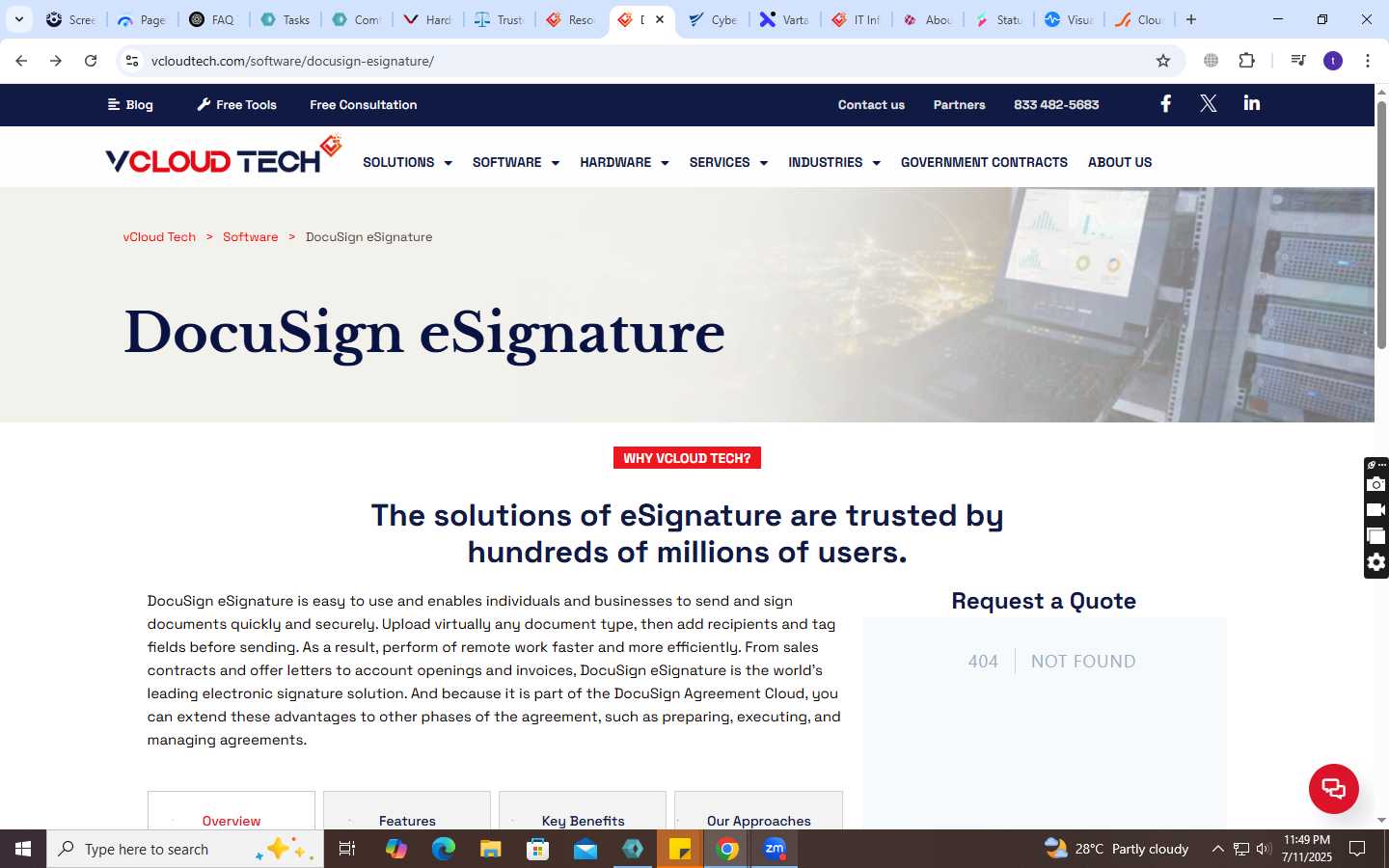Open Free Tools link
This screenshot has height=868, width=1389.
(237, 104)
